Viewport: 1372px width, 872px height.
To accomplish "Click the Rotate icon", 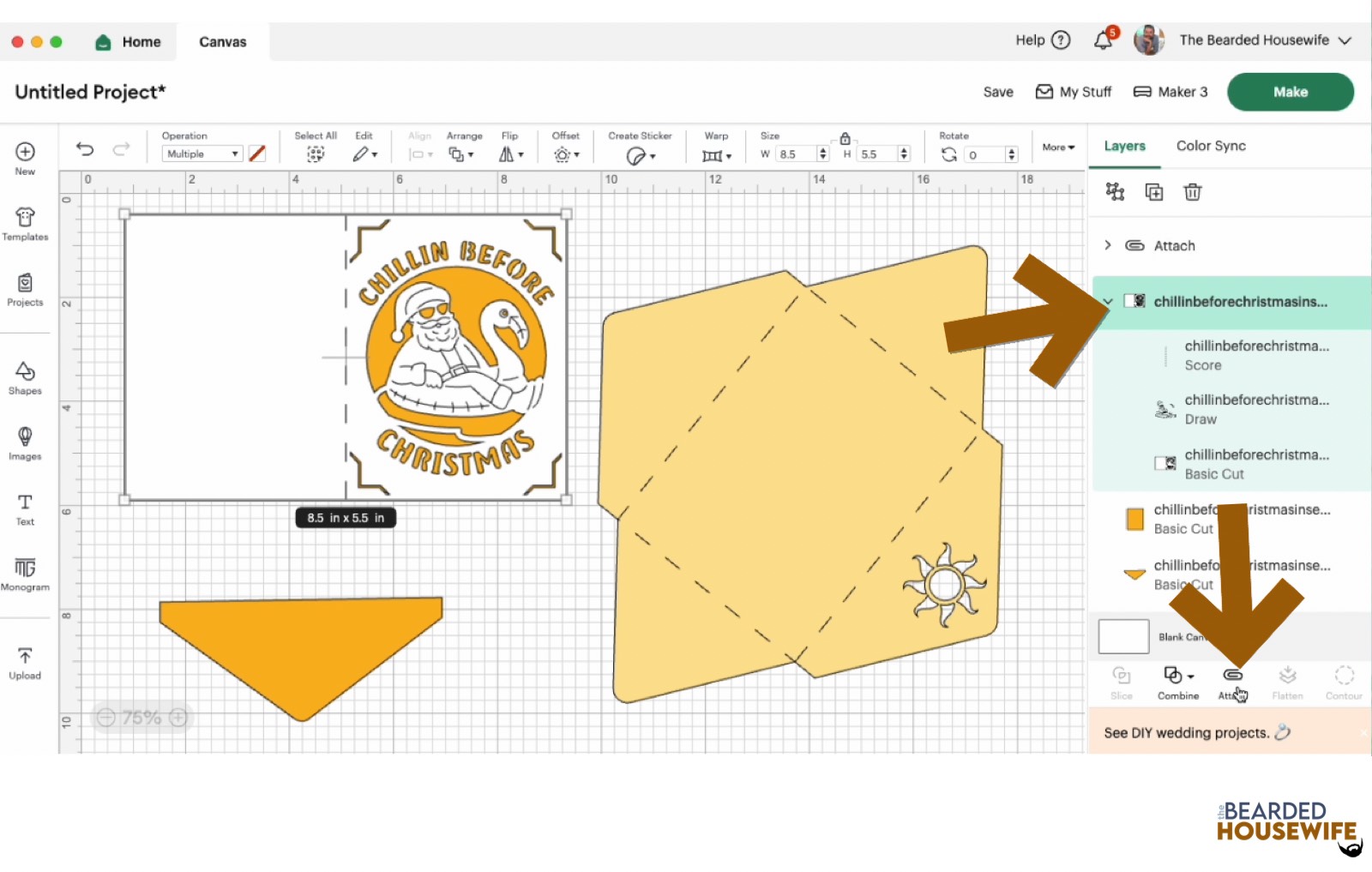I will 948,154.
